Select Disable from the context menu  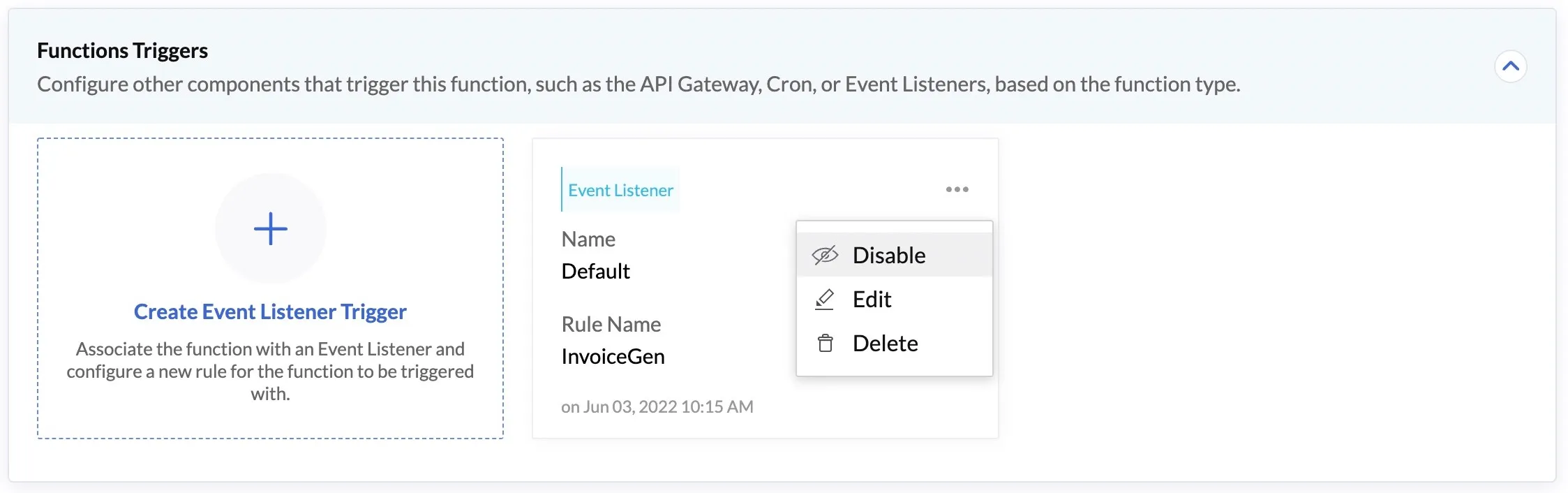[x=894, y=255]
